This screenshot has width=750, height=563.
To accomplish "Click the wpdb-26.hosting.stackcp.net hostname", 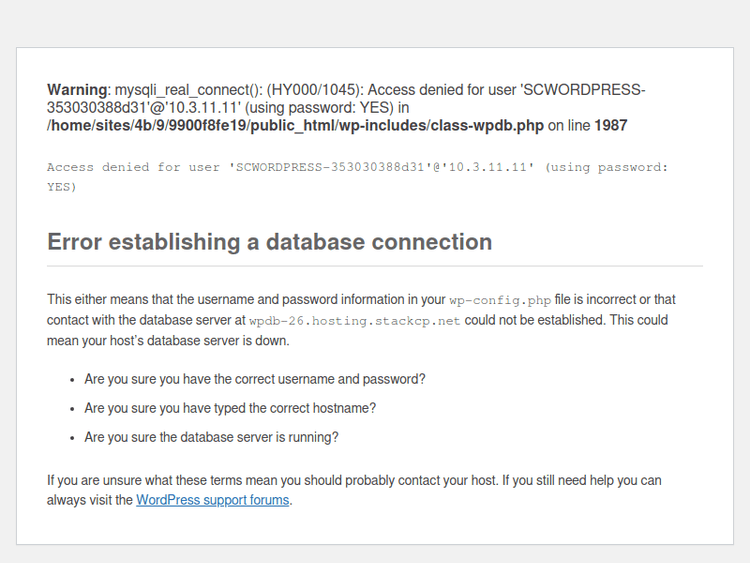I will 354,321.
